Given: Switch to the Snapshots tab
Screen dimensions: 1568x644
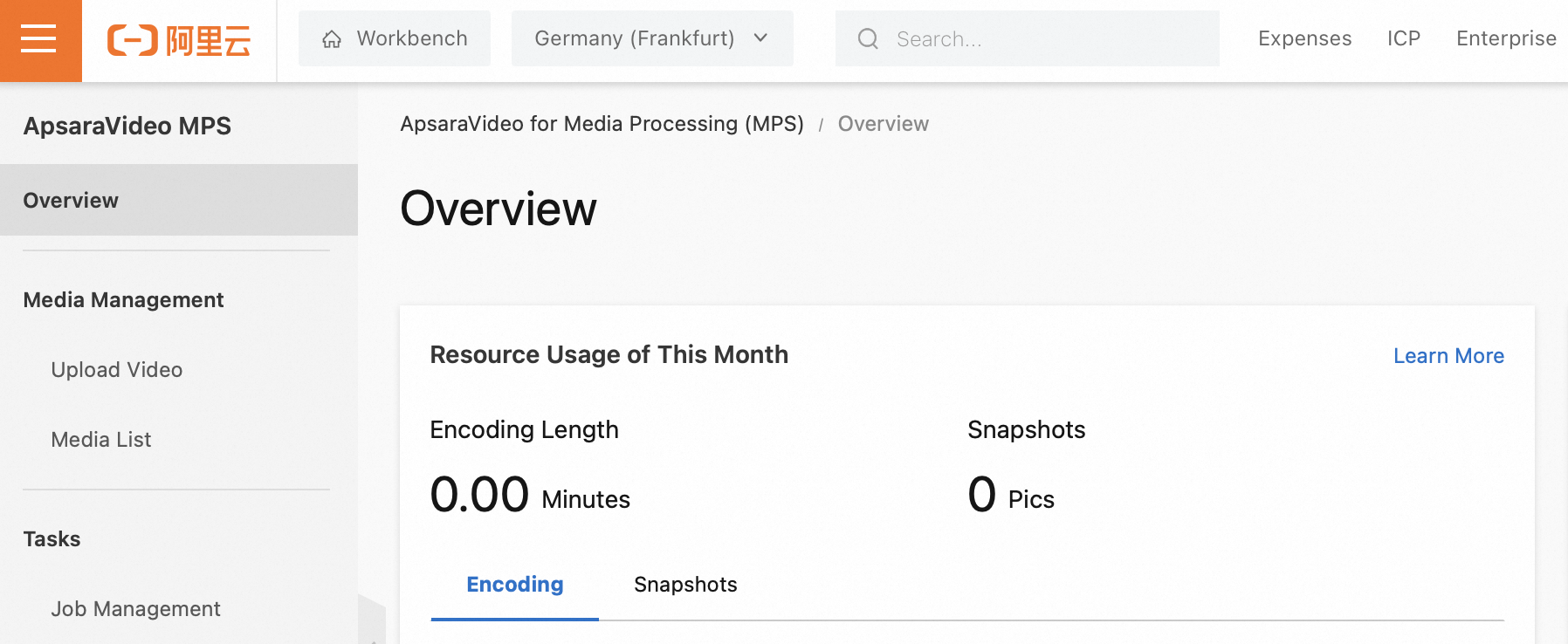Looking at the screenshot, I should pyautogui.click(x=685, y=585).
